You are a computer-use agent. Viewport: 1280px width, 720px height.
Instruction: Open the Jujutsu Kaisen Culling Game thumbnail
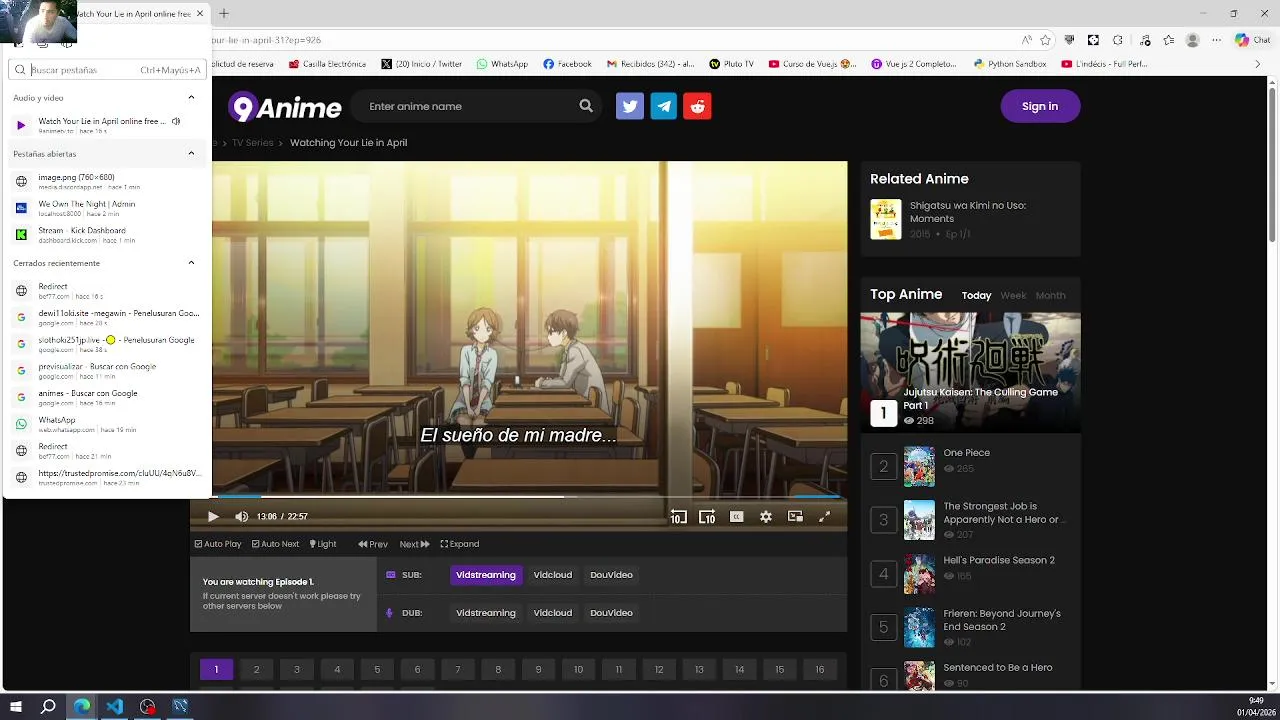point(970,372)
